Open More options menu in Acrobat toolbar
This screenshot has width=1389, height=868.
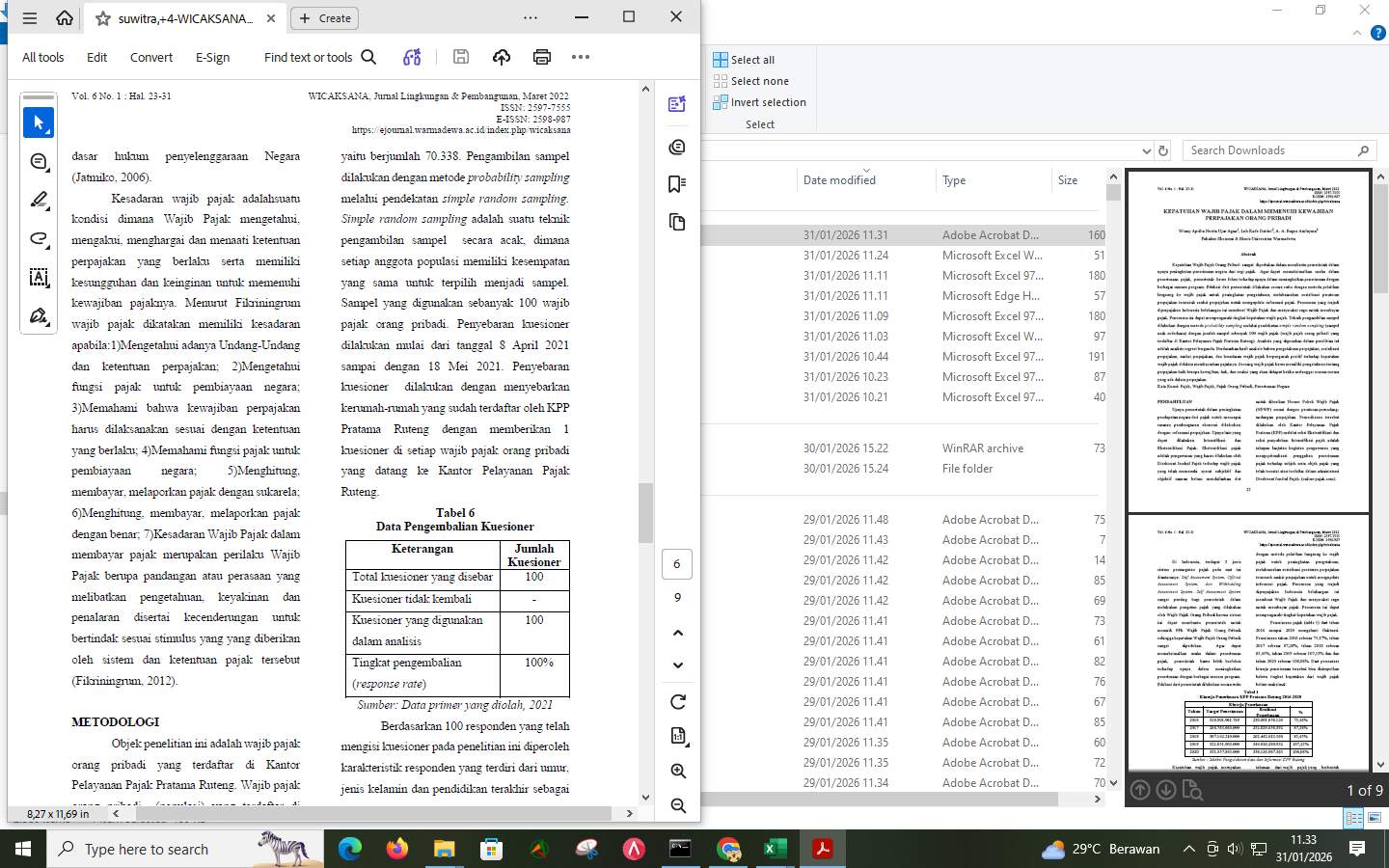point(580,57)
